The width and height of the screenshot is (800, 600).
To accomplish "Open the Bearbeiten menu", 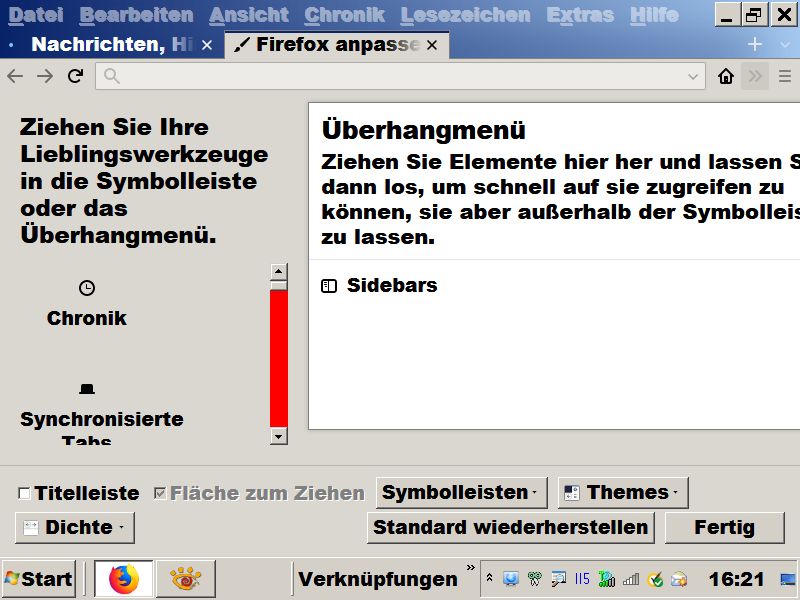I will 136,15.
